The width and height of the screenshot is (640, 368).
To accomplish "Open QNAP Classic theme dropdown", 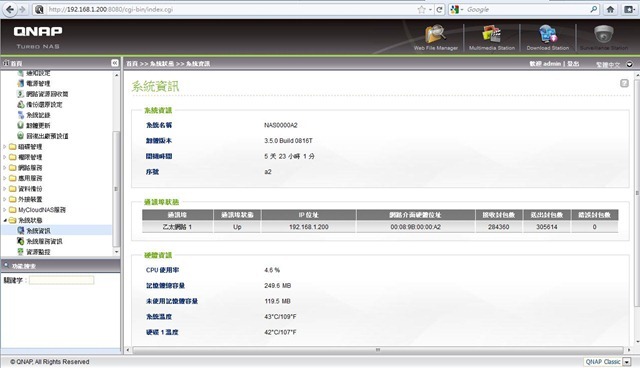I will (608, 361).
